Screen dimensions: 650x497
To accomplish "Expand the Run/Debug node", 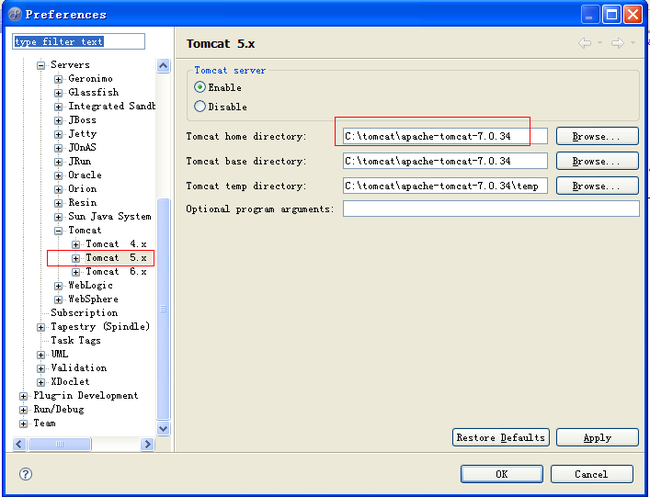I will [x=23, y=410].
